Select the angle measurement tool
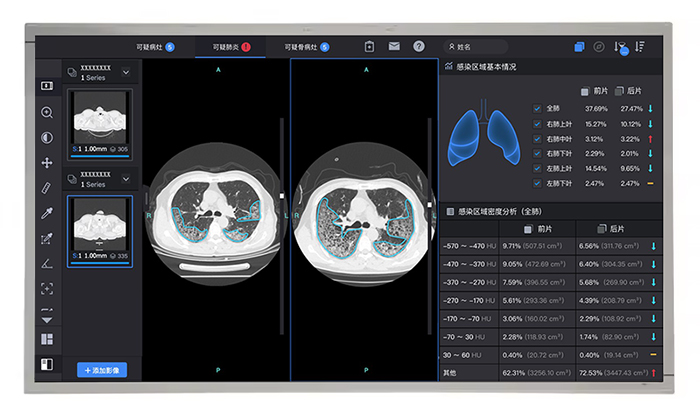 click(47, 264)
